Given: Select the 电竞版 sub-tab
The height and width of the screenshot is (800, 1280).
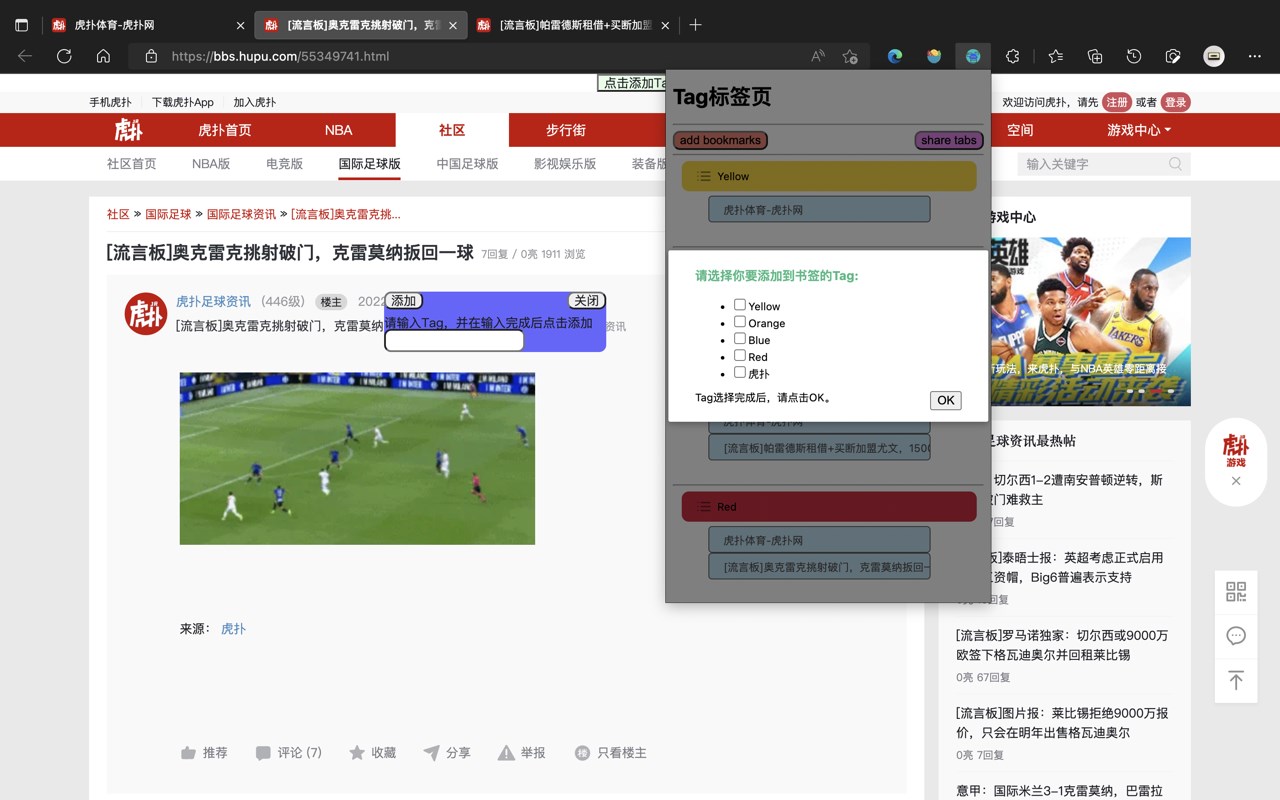Looking at the screenshot, I should [x=284, y=164].
